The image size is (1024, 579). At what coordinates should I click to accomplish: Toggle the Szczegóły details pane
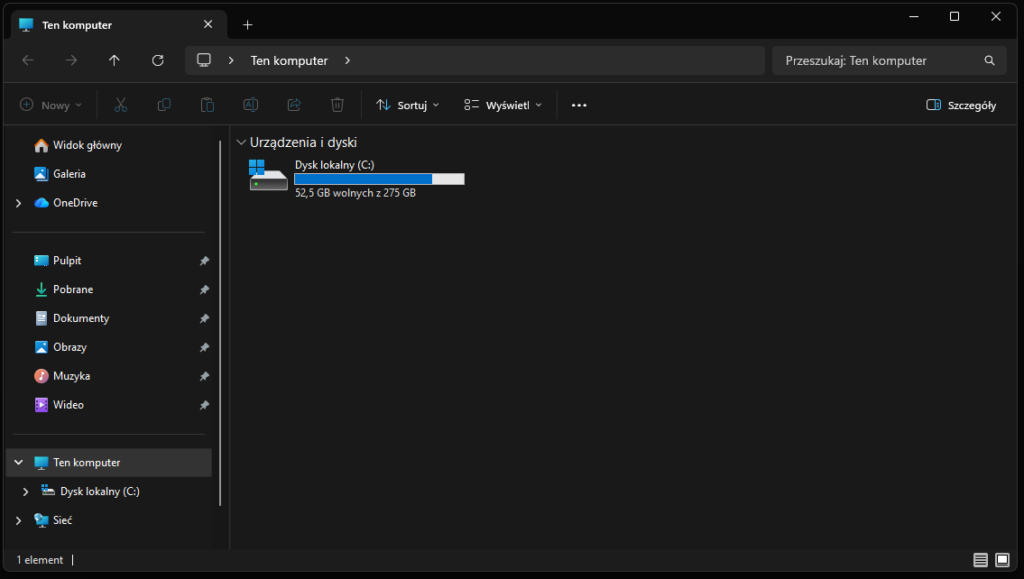tap(961, 105)
